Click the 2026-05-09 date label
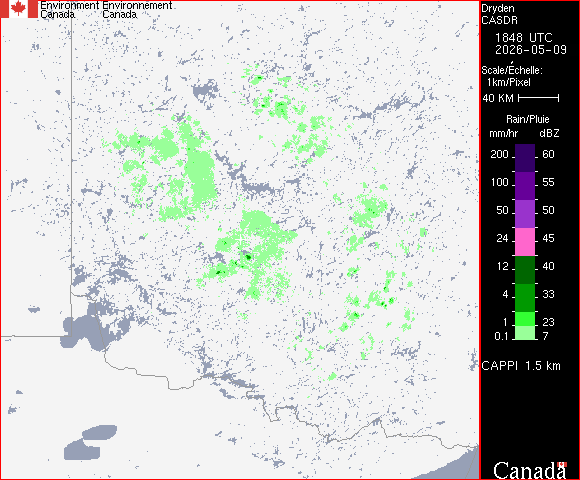This screenshot has height=480, width=580. [x=531, y=50]
